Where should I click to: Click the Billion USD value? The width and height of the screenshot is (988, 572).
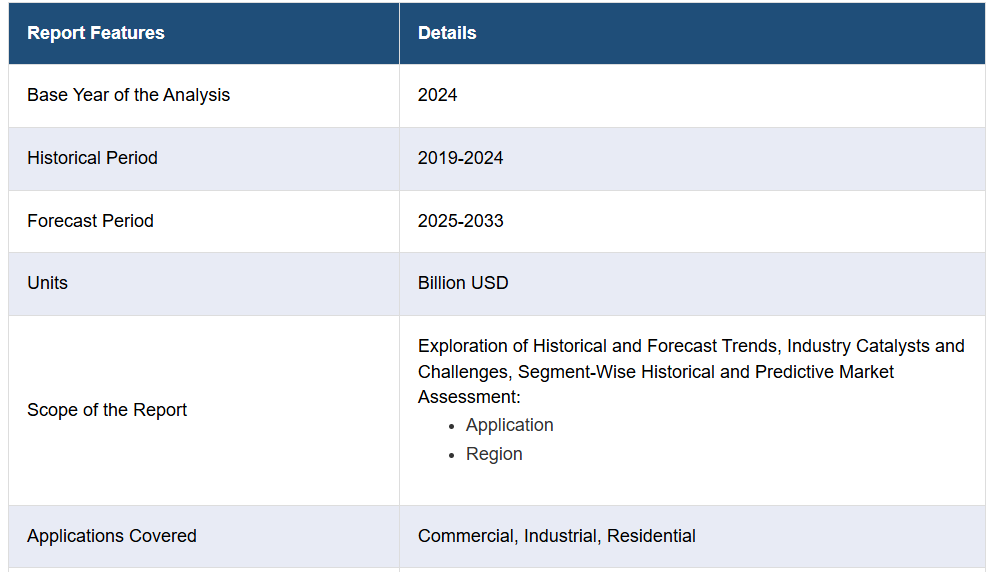[x=463, y=283]
